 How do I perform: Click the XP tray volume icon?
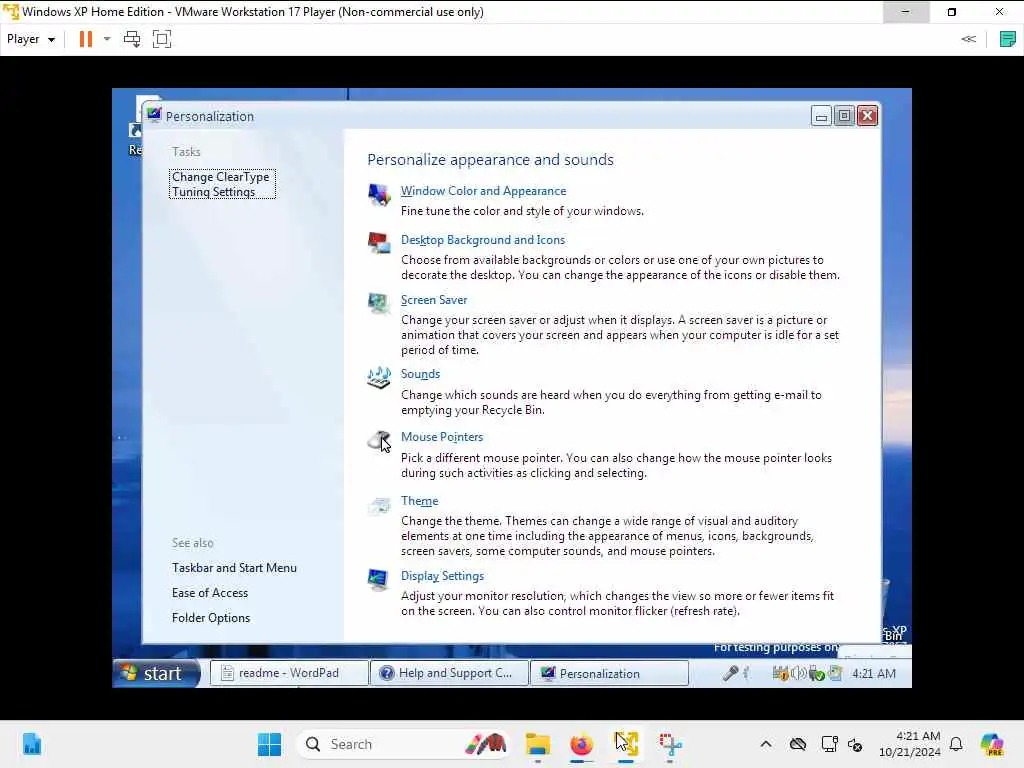click(797, 673)
